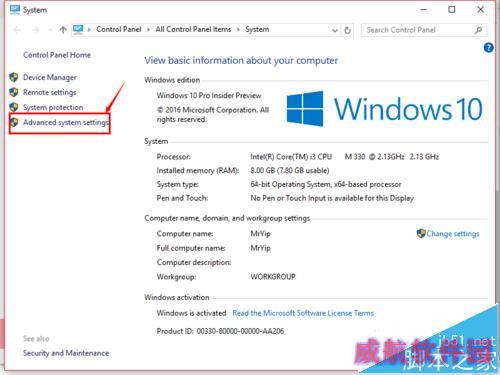
Task: Click shield icon beside Remote settings
Action: [x=14, y=92]
